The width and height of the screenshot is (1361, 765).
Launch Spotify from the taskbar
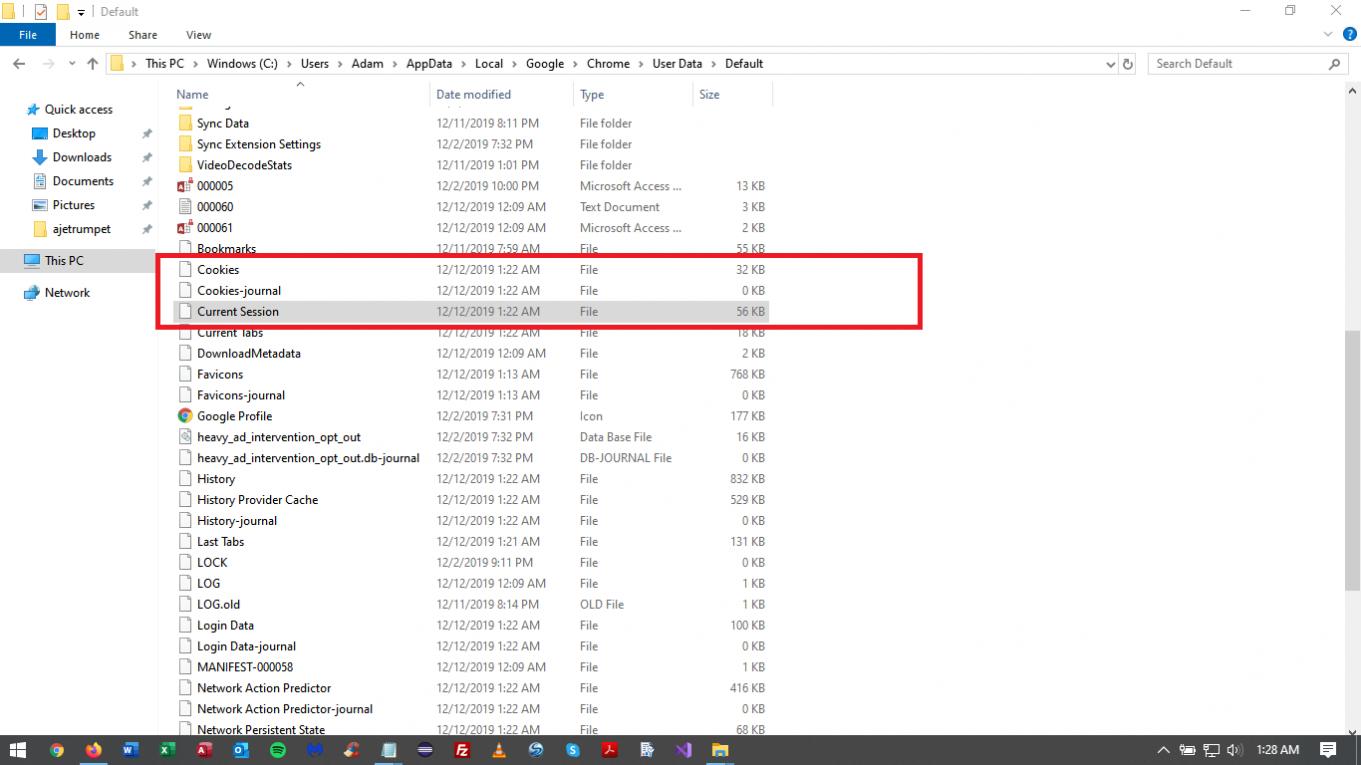[x=278, y=750]
